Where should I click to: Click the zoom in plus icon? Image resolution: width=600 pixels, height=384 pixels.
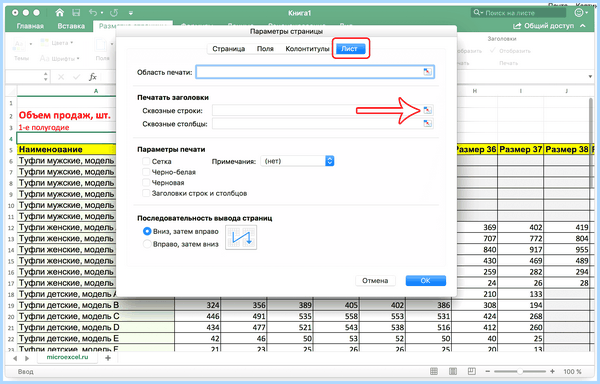pos(552,371)
